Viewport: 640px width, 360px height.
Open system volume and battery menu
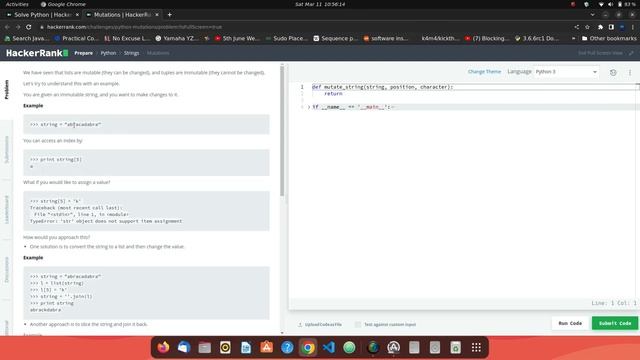[616, 4]
